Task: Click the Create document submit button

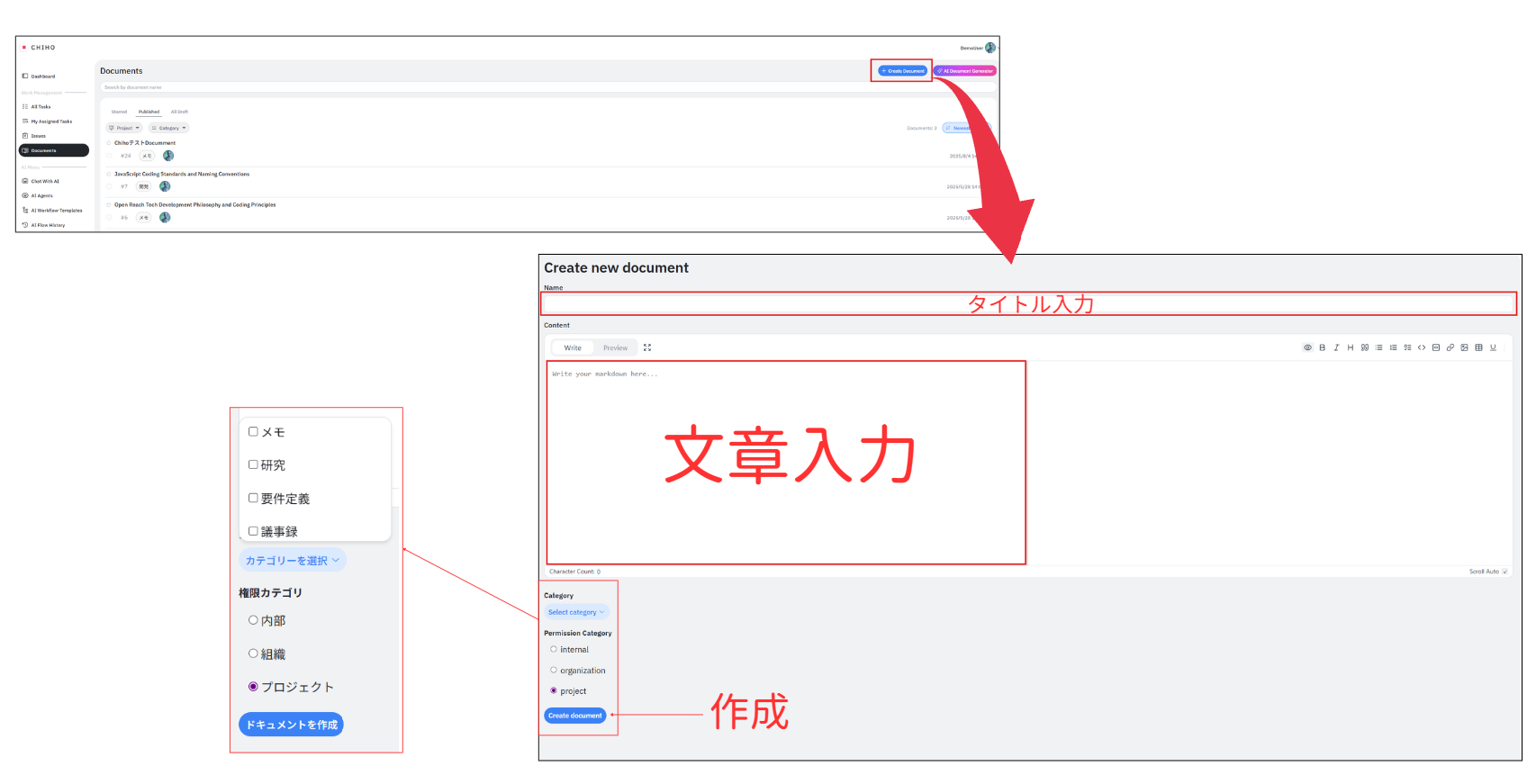Action: click(x=574, y=716)
